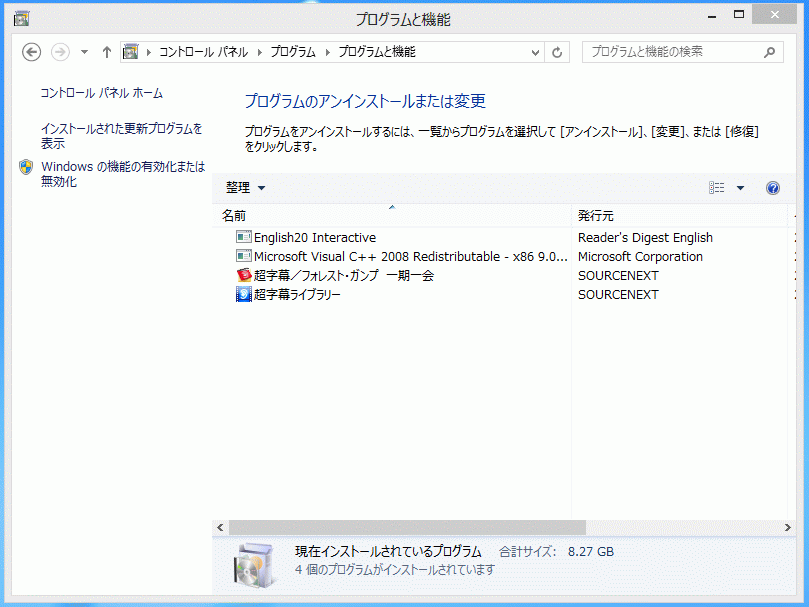Open インストールされた更新プログラムを表示 link
The width and height of the screenshot is (809, 607).
pos(122,136)
